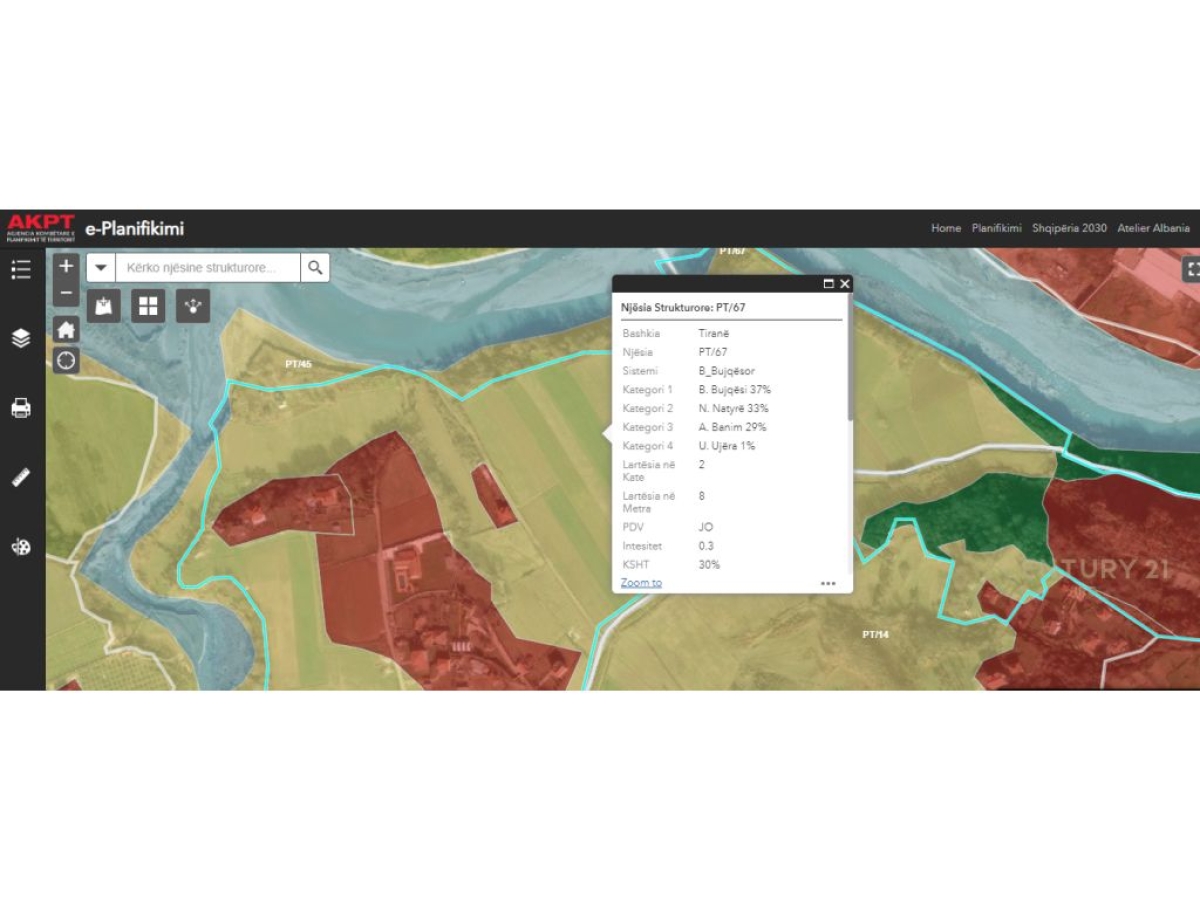Click the Lartësia në Metra label
Image resolution: width=1200 pixels, height=899 pixels.
pos(648,502)
